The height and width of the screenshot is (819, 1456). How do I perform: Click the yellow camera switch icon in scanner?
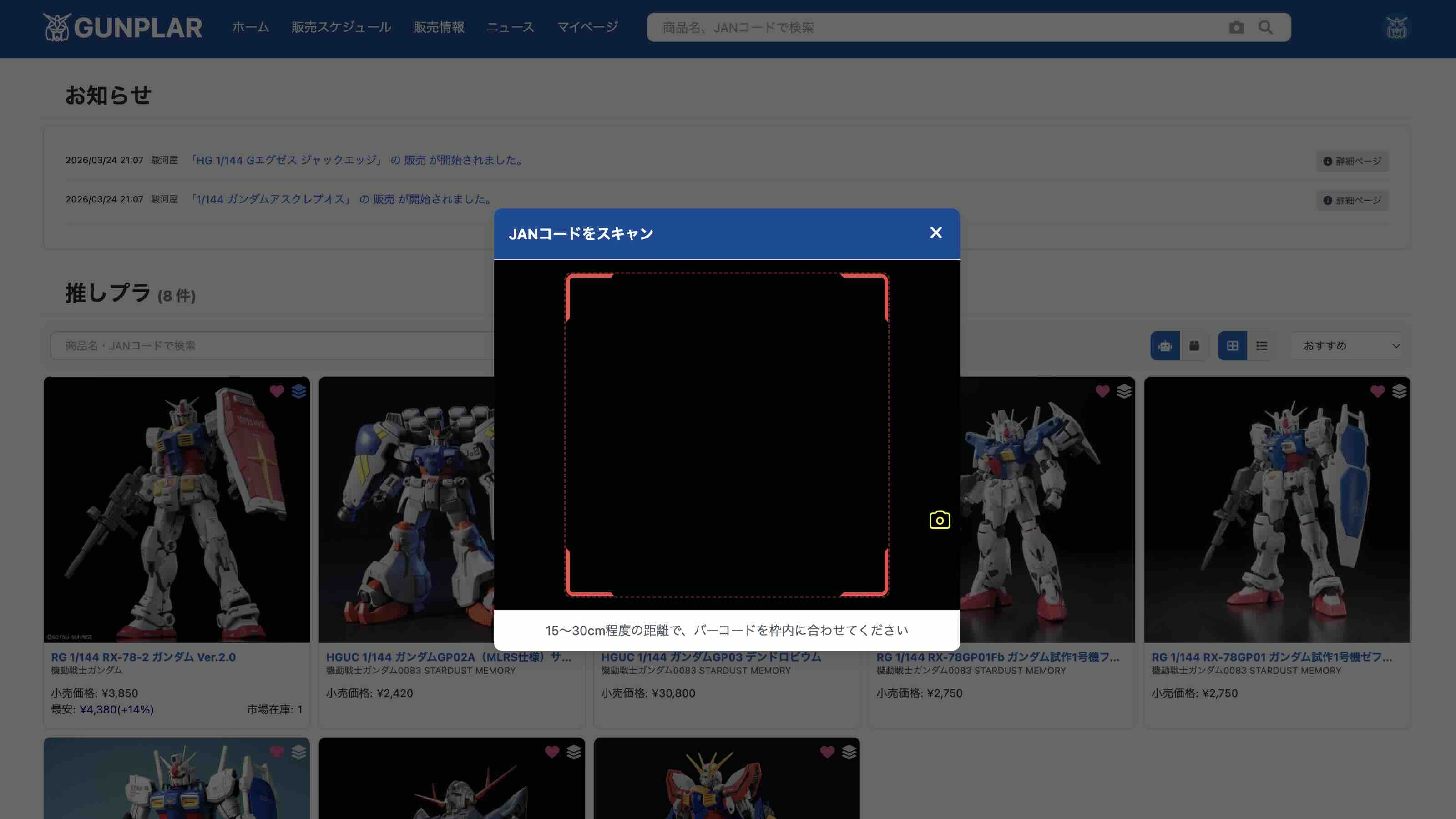click(940, 520)
